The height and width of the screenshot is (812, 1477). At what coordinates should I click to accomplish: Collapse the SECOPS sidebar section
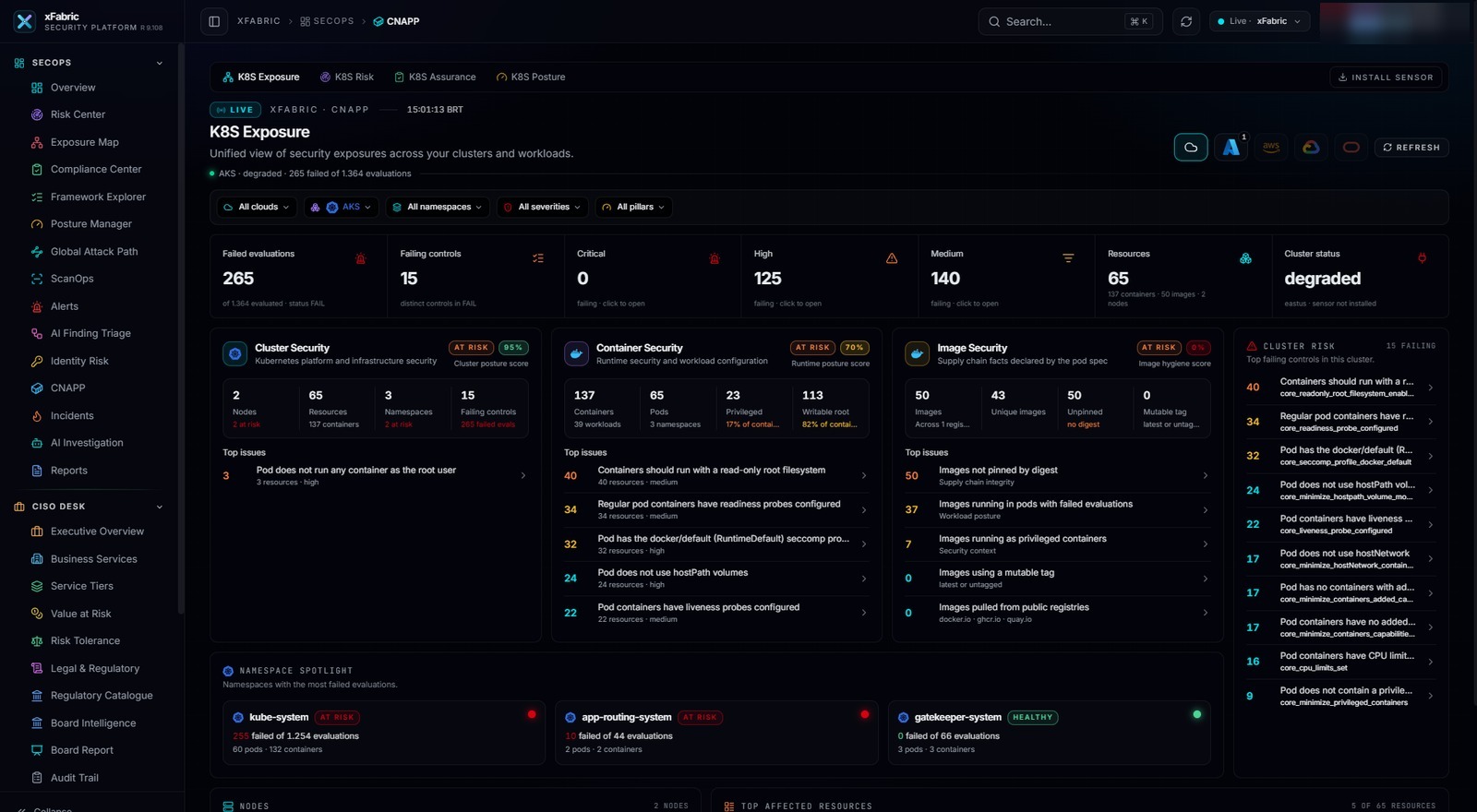pos(160,63)
